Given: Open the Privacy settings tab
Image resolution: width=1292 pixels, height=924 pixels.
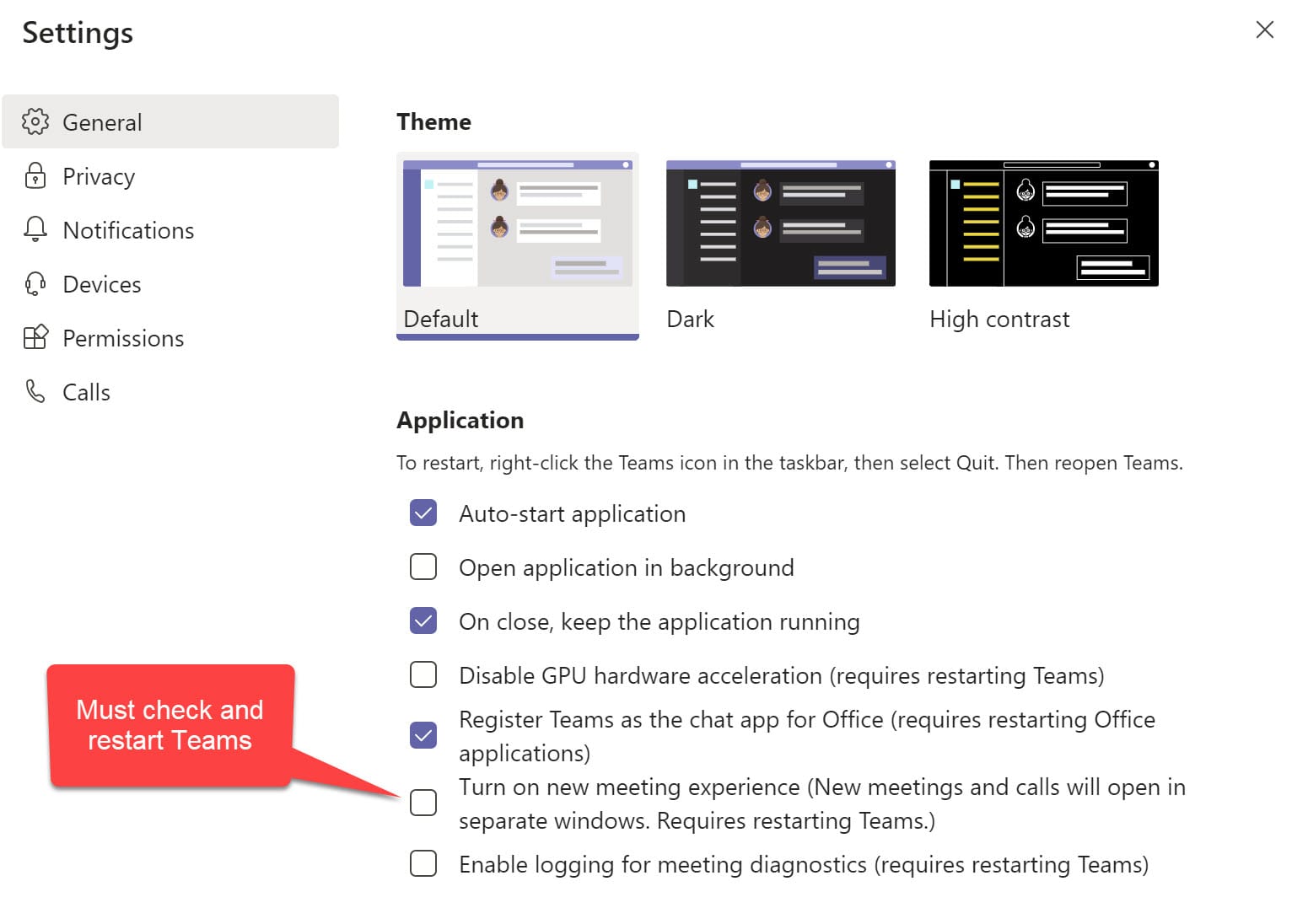Looking at the screenshot, I should click(x=99, y=176).
